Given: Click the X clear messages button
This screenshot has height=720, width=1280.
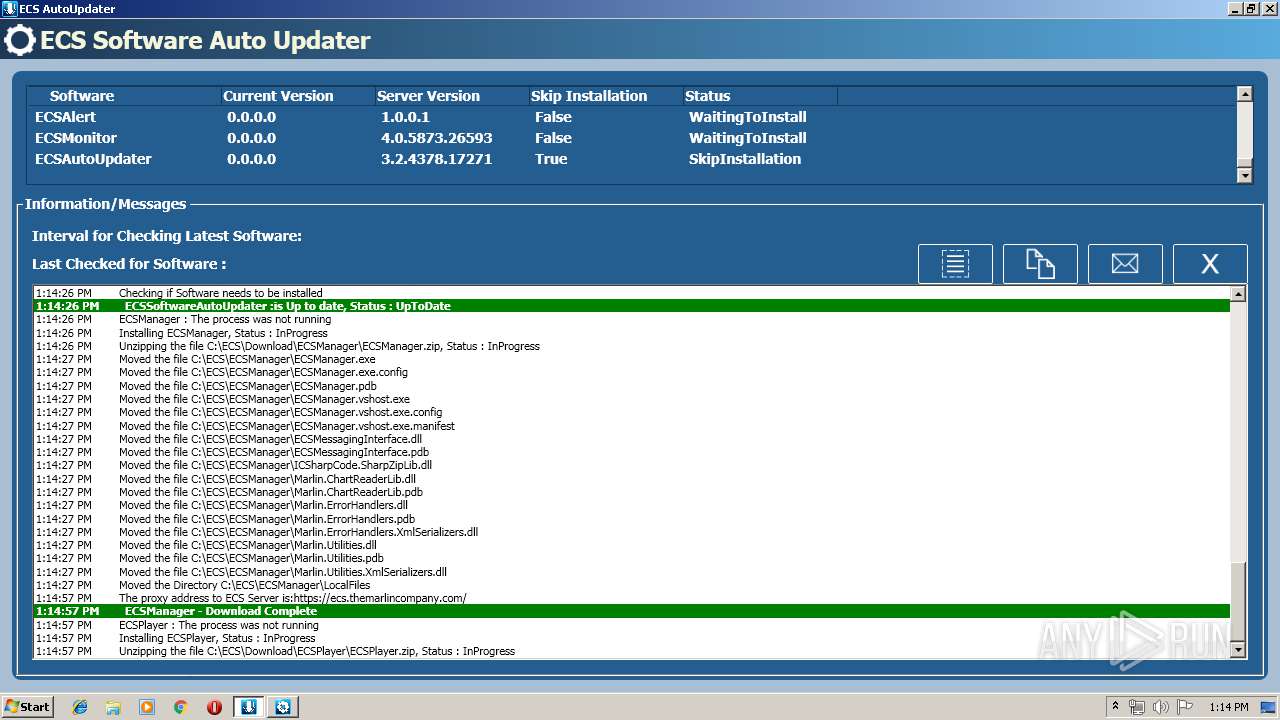Looking at the screenshot, I should pos(1210,264).
